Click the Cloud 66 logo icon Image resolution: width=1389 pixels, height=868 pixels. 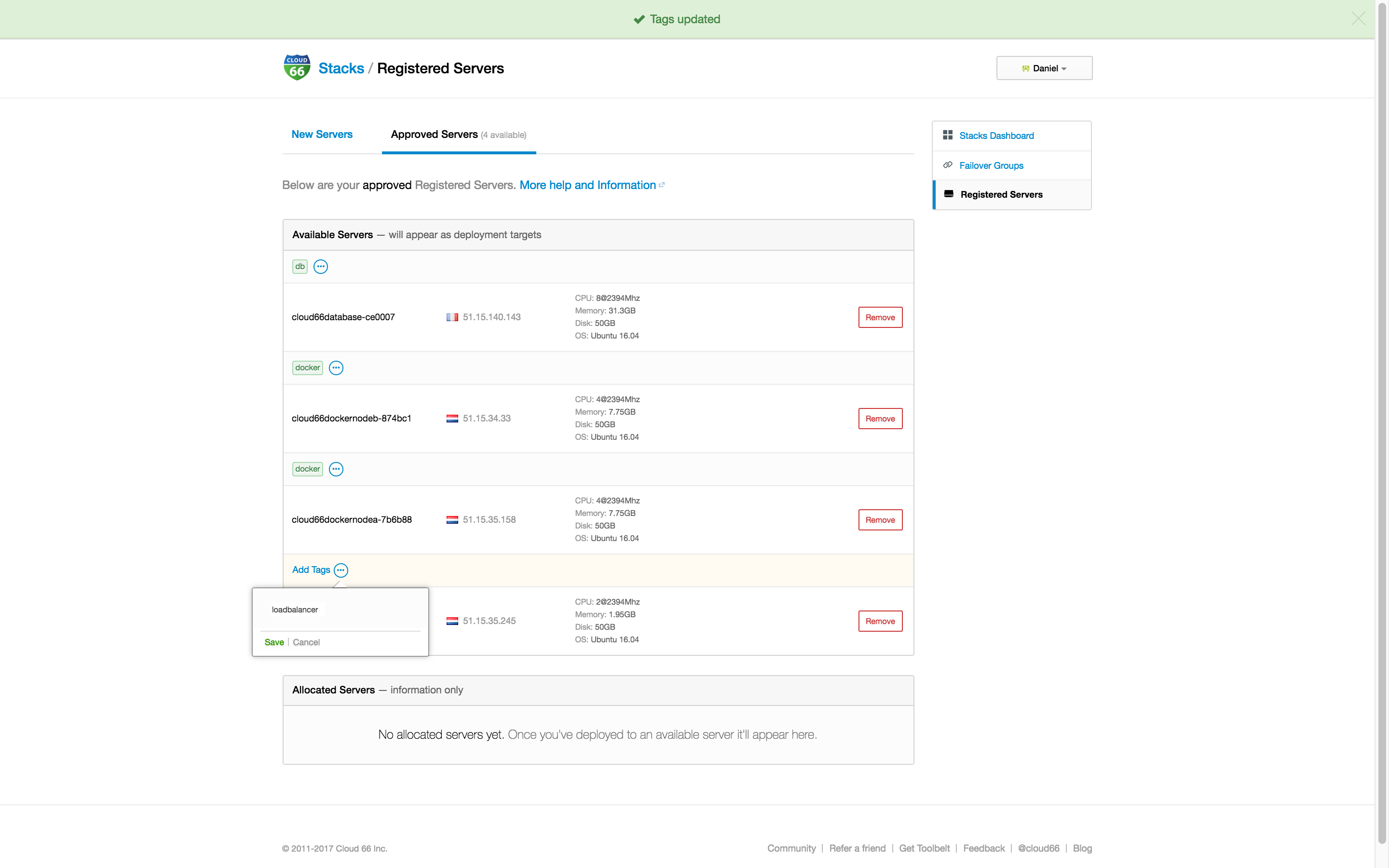point(297,67)
